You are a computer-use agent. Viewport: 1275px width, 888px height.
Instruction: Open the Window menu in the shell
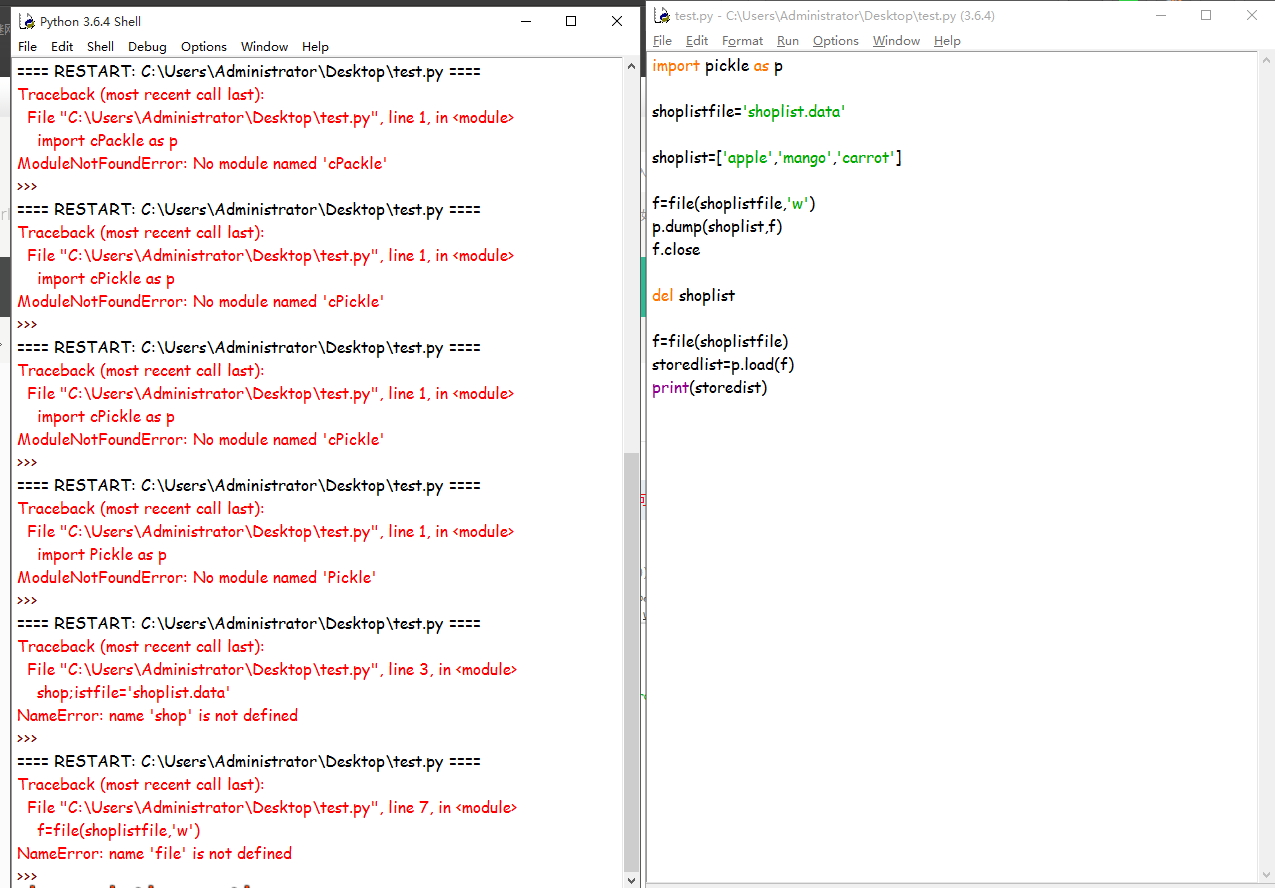(x=264, y=47)
